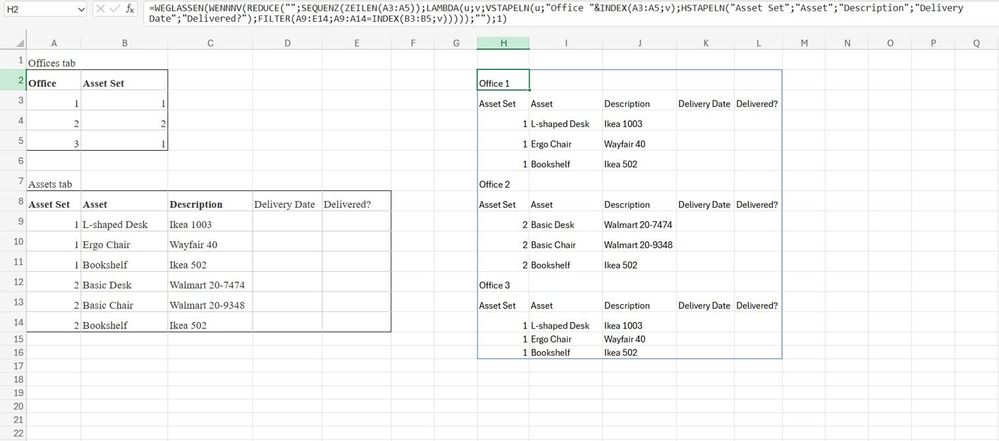Select column H header
Image resolution: width=999 pixels, height=441 pixels.
point(503,43)
